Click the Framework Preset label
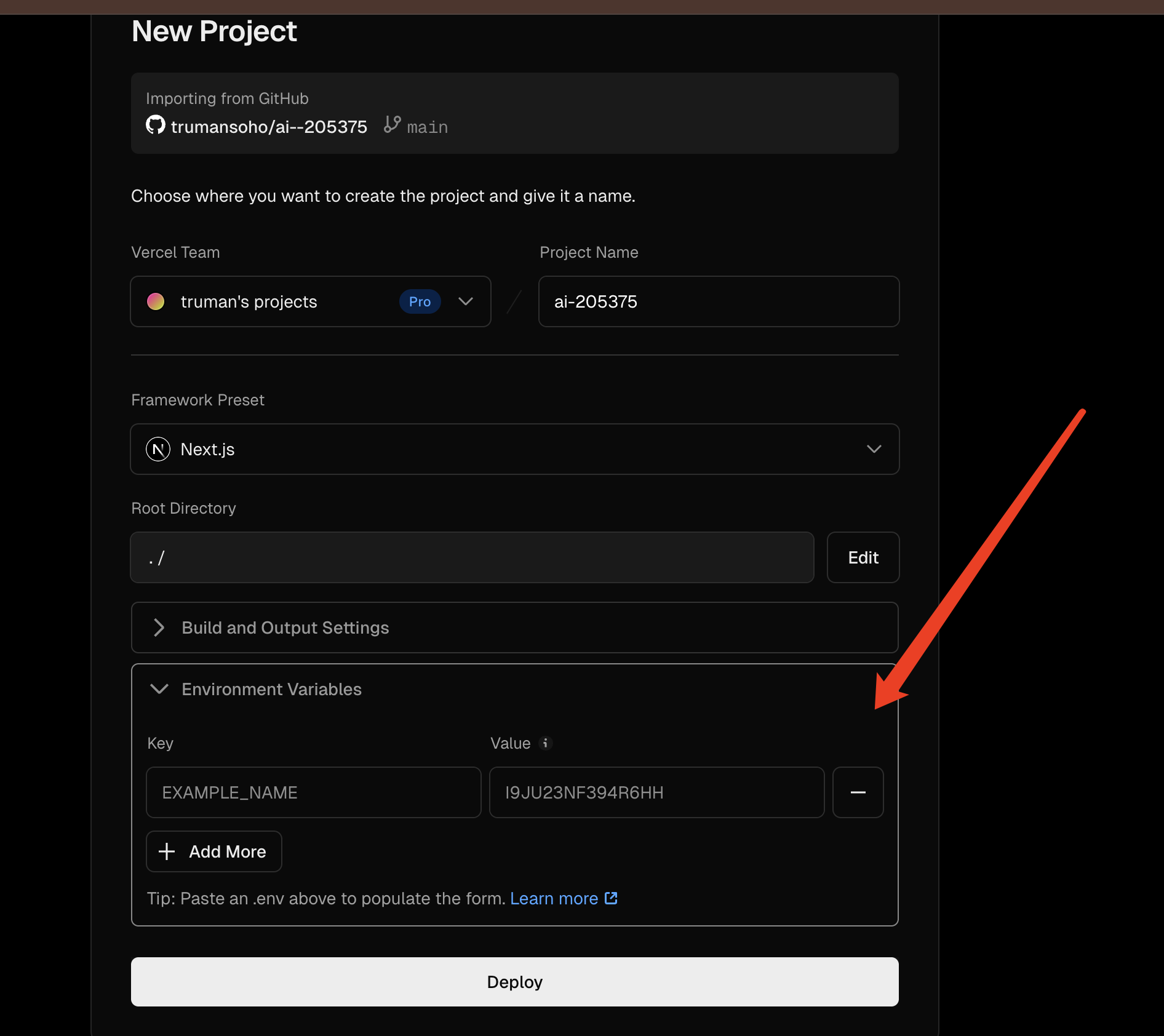 coord(197,400)
